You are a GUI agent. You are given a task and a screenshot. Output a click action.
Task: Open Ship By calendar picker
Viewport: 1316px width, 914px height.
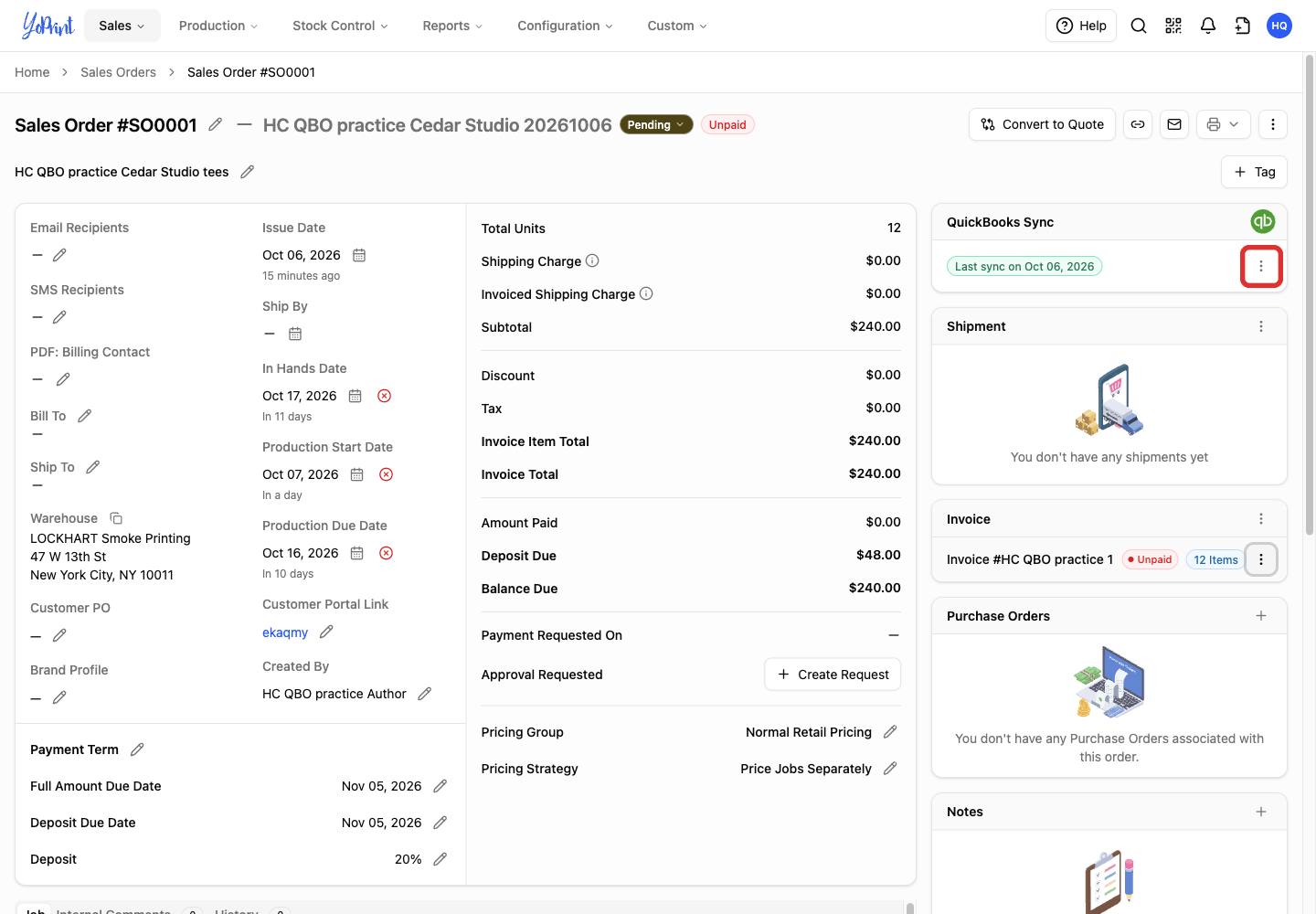[295, 334]
